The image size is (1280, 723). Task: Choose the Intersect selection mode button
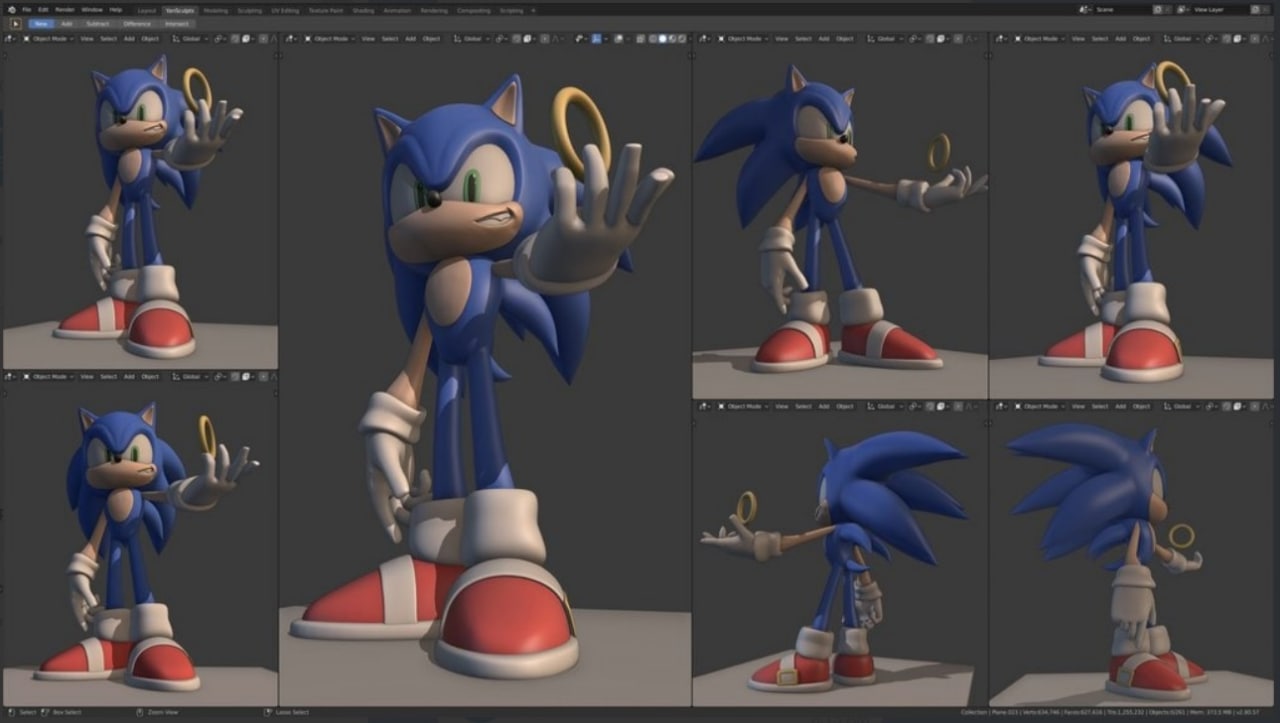(x=177, y=23)
